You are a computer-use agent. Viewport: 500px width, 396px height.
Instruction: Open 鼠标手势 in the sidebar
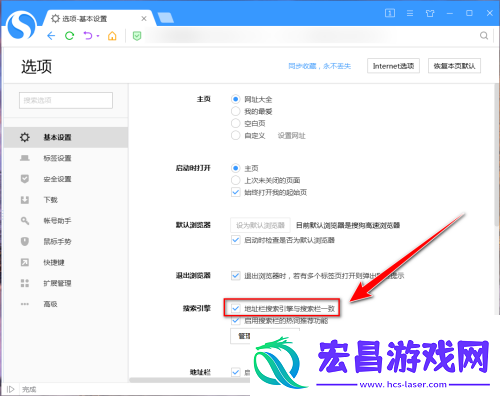tap(66, 241)
